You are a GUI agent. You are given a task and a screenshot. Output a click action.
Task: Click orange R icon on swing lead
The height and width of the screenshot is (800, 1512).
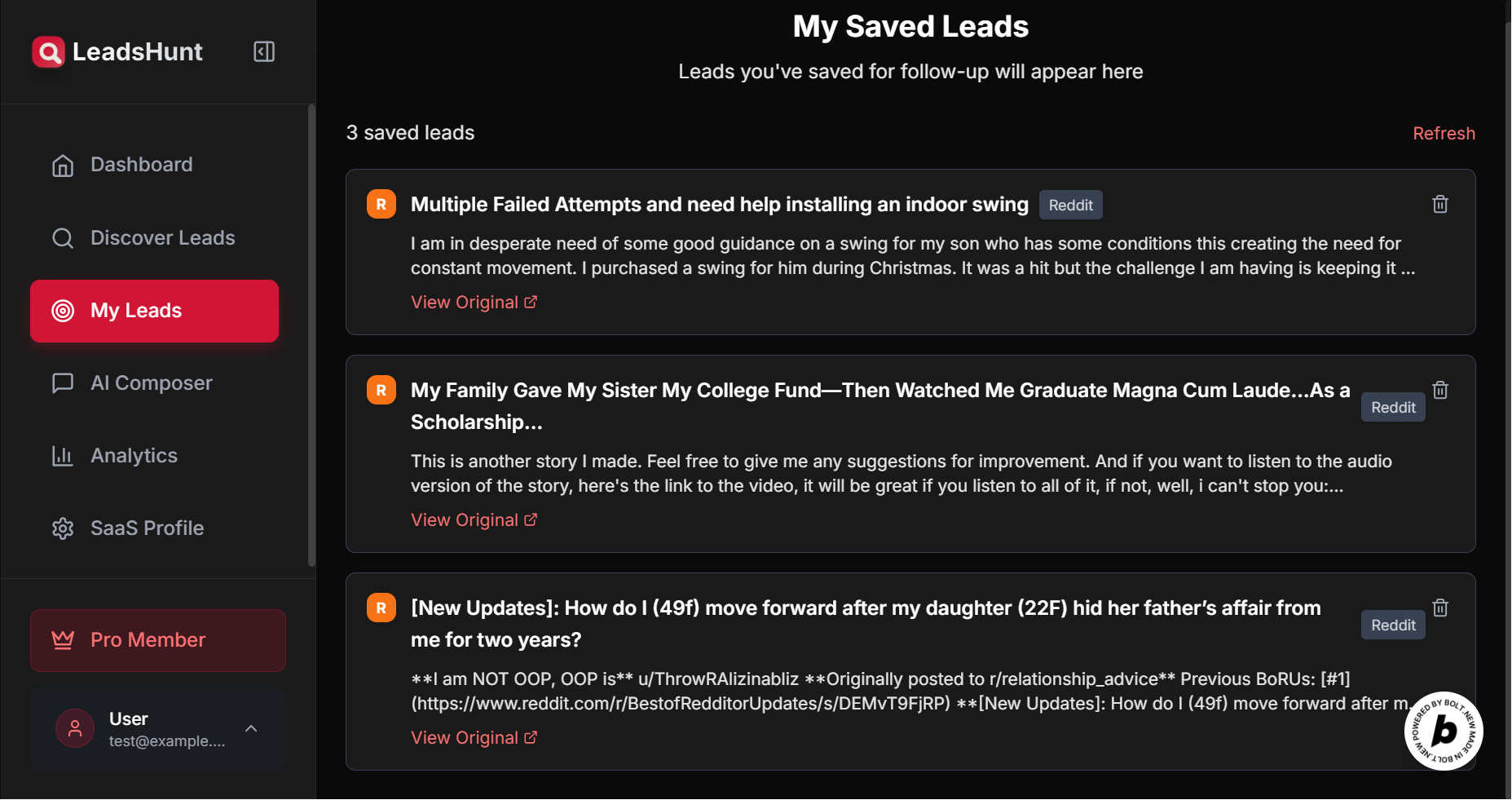381,204
